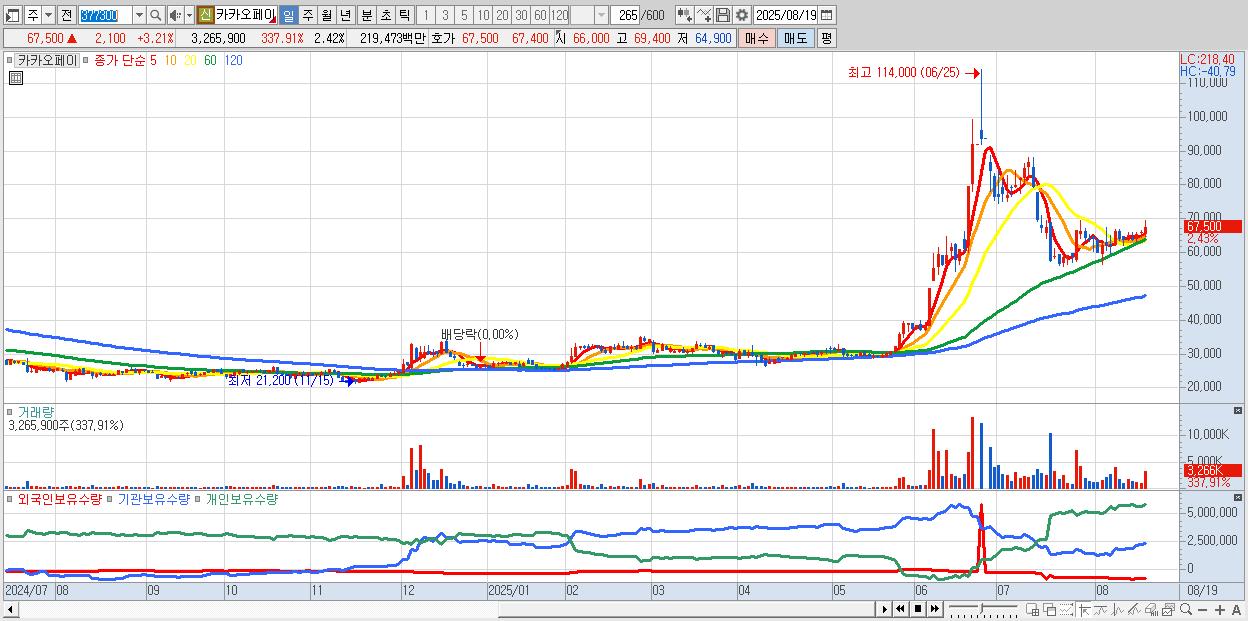Image resolution: width=1248 pixels, height=621 pixels.
Task: Open the chart settings gear icon
Action: (x=742, y=15)
